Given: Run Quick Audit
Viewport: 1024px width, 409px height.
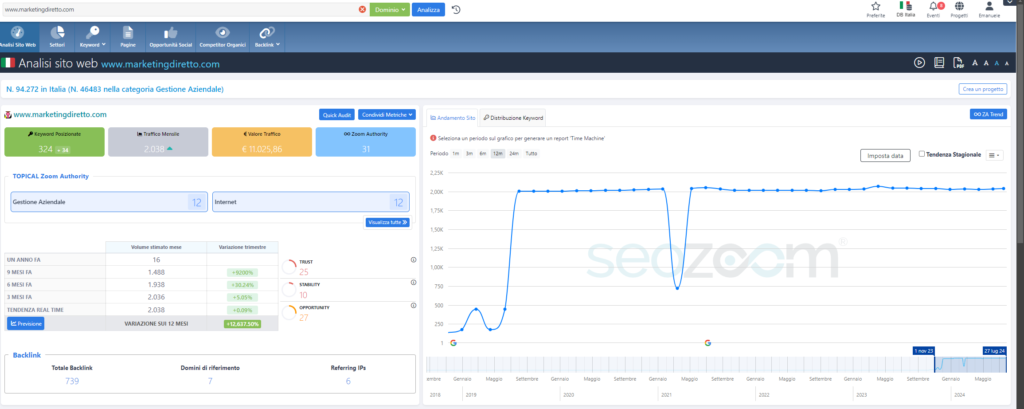Looking at the screenshot, I should (x=337, y=114).
